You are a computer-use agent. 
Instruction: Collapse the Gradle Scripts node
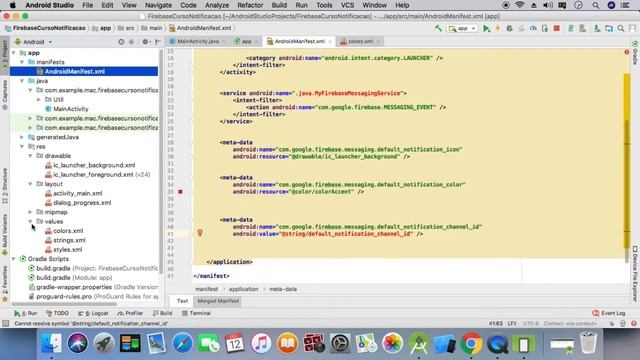14,259
